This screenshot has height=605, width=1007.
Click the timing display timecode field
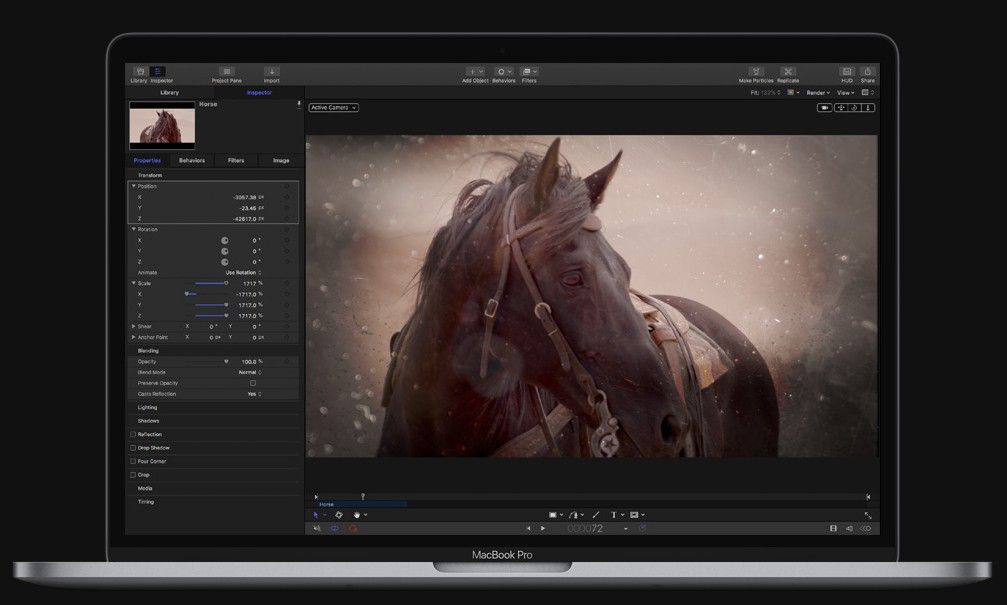(585, 528)
